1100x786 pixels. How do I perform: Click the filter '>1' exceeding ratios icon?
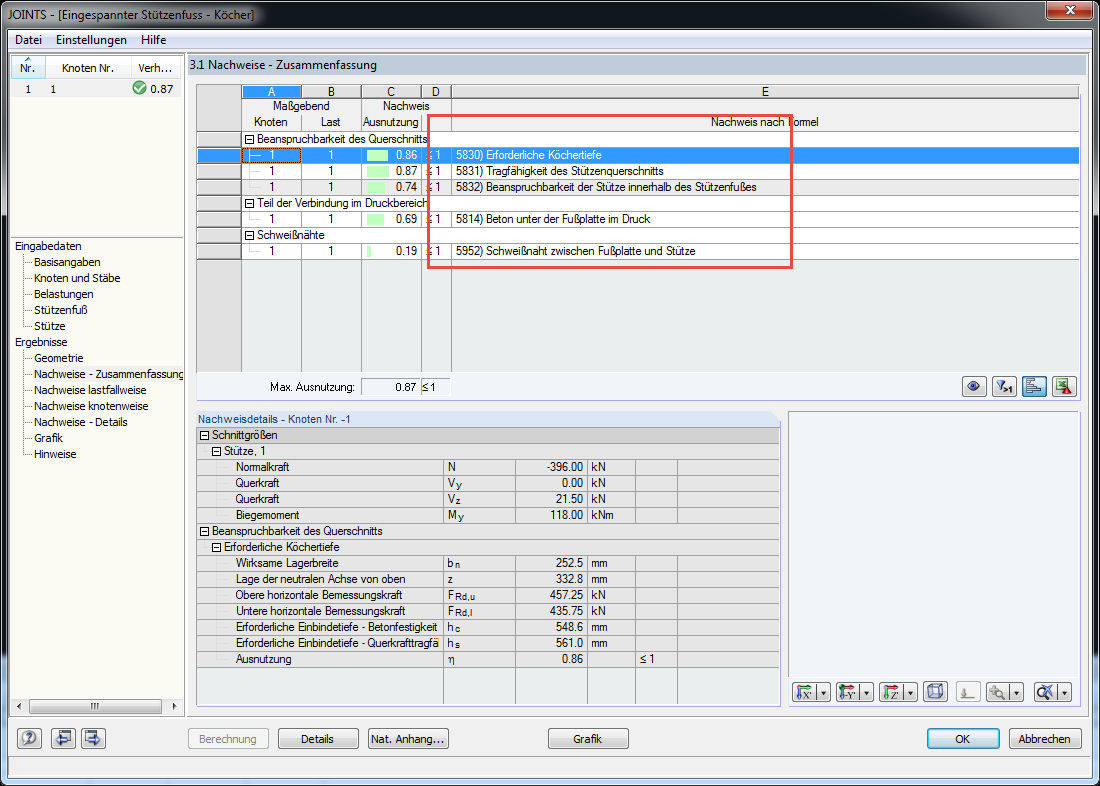[x=1004, y=386]
